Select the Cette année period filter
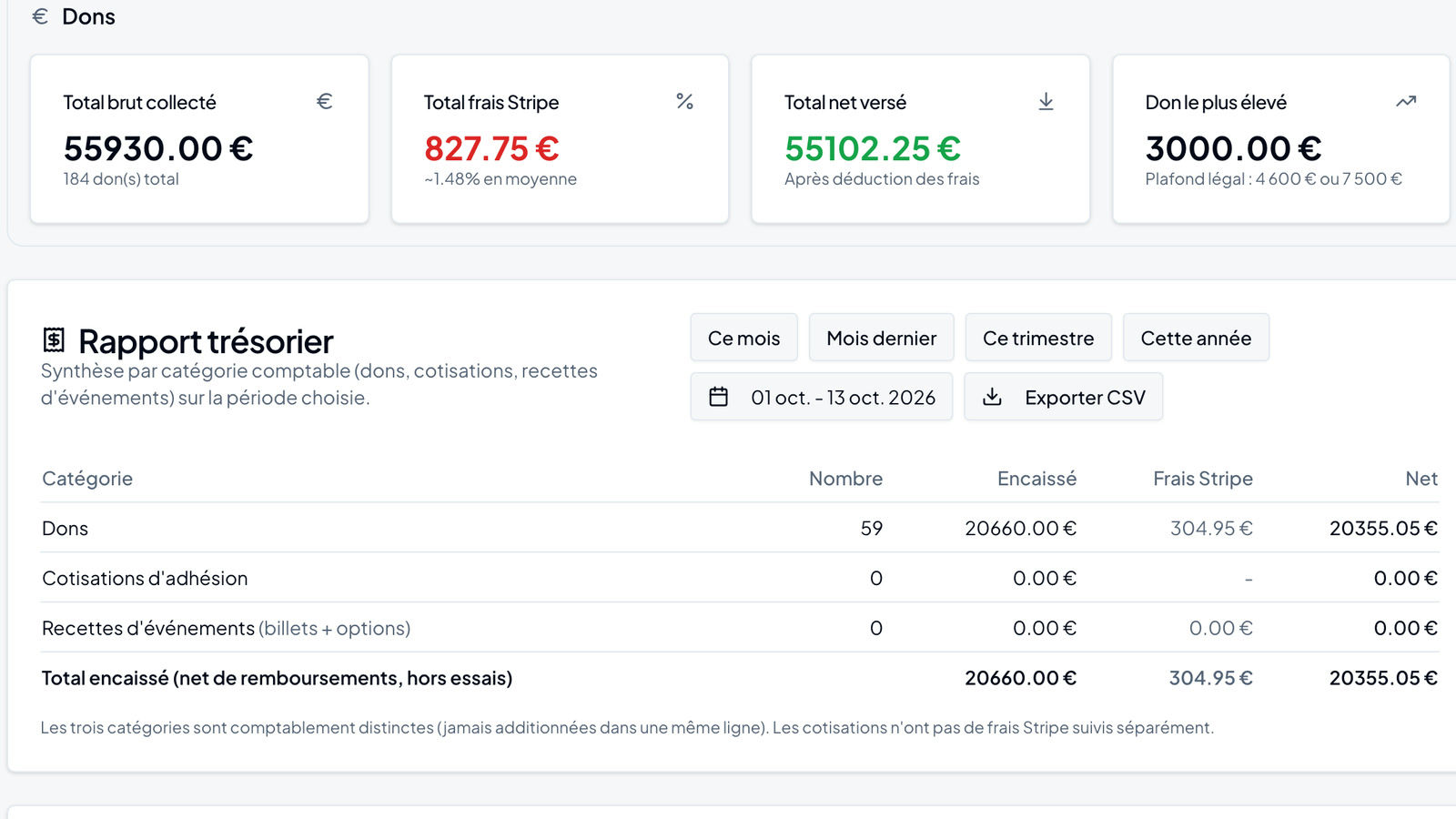This screenshot has height=819, width=1456. pyautogui.click(x=1196, y=338)
